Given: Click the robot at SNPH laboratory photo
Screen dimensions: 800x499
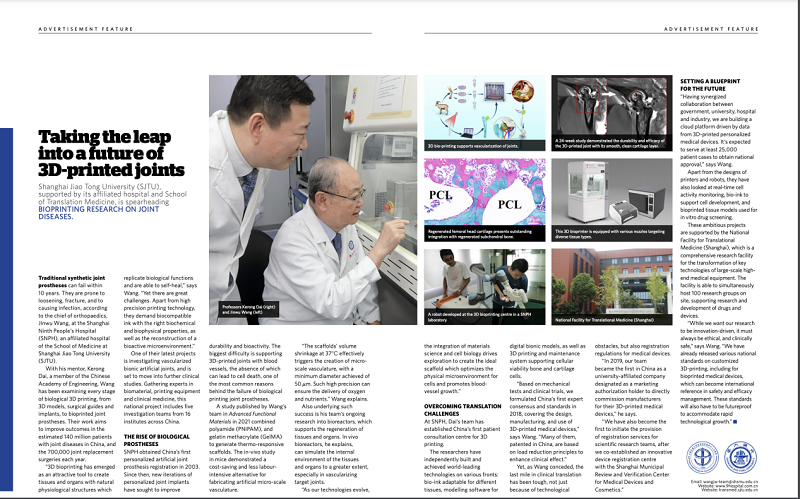Looking at the screenshot, I should coord(484,286).
